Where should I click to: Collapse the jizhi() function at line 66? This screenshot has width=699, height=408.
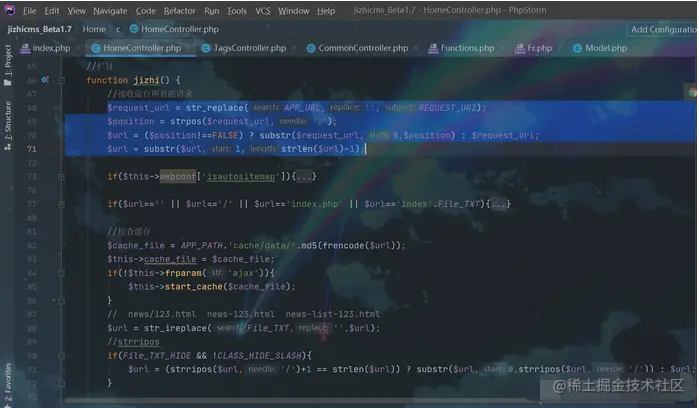click(62, 80)
